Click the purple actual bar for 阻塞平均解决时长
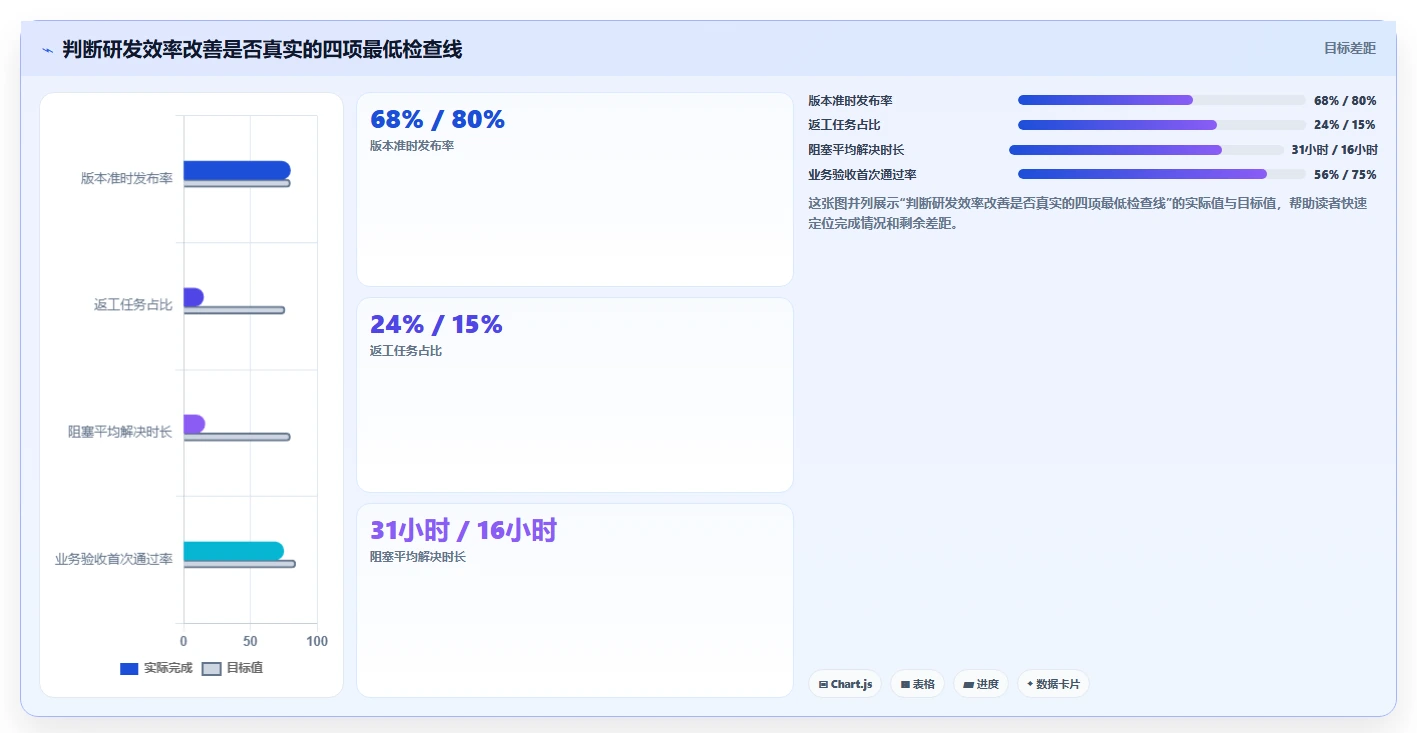This screenshot has height=733, width=1417. click(194, 424)
